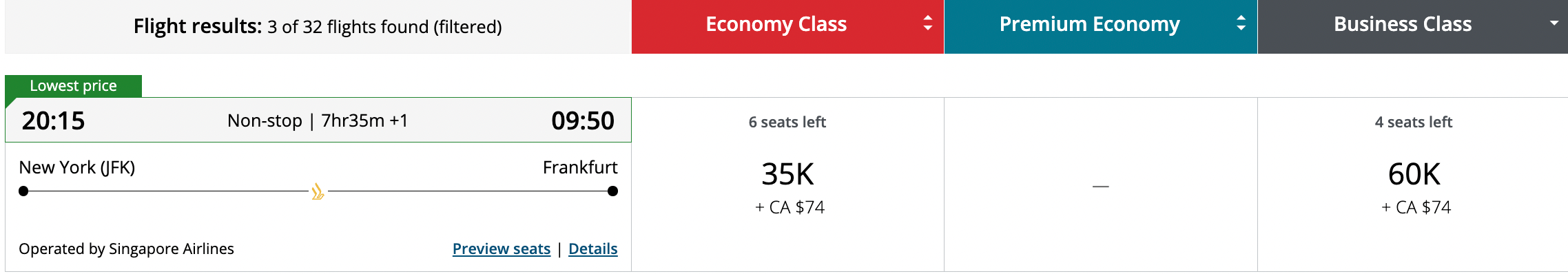1568x274 pixels.
Task: Select the Premium Economy column header
Action: 1101,26
